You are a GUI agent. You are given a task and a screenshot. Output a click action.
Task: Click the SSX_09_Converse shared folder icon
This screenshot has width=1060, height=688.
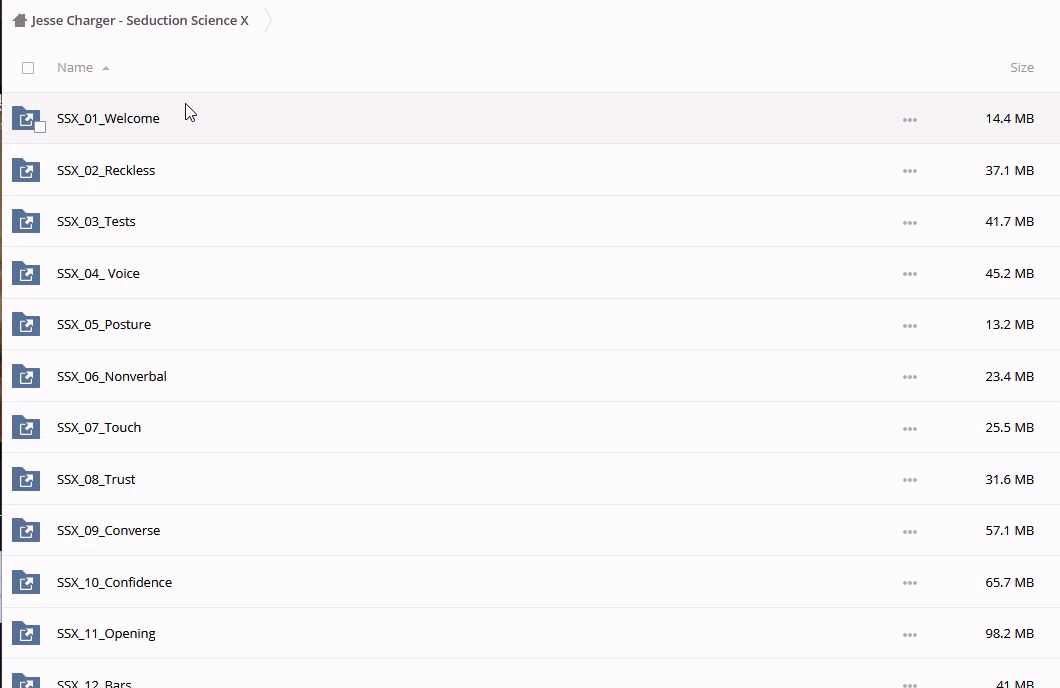pos(26,531)
